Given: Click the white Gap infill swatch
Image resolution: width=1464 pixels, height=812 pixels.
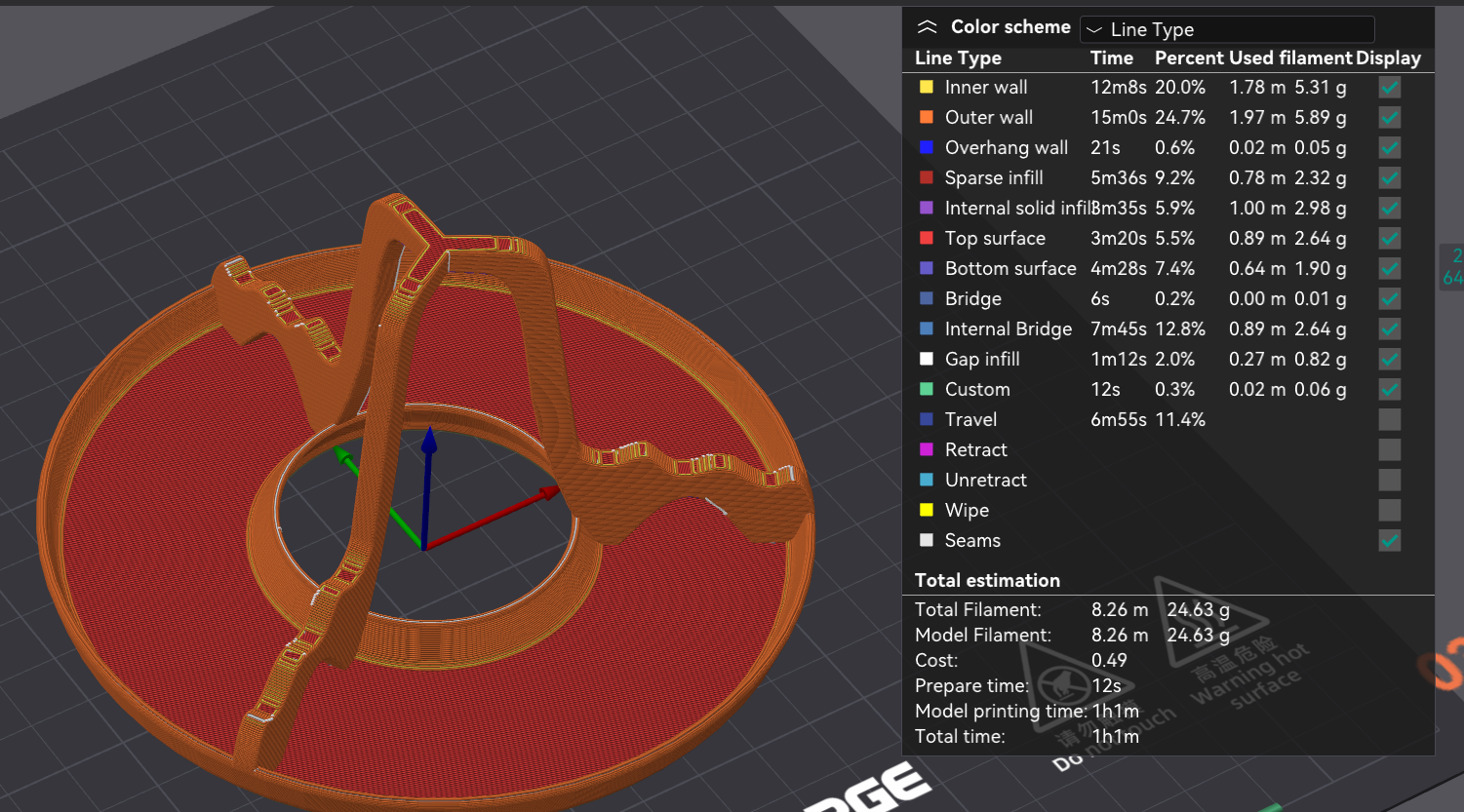Looking at the screenshot, I should tap(927, 359).
